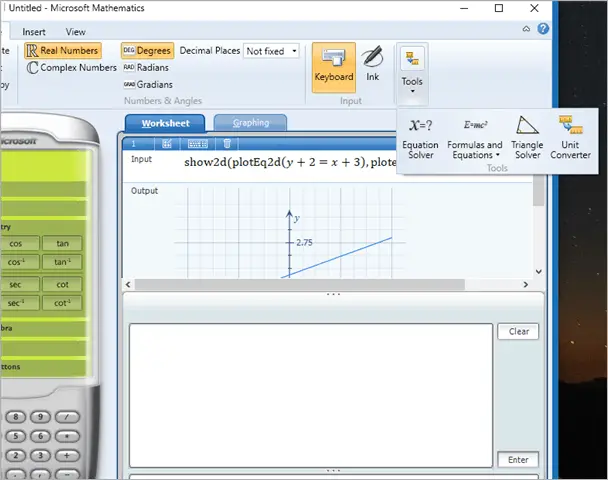Click the show2d input expression
Screen dimensions: 608x480
290,162
